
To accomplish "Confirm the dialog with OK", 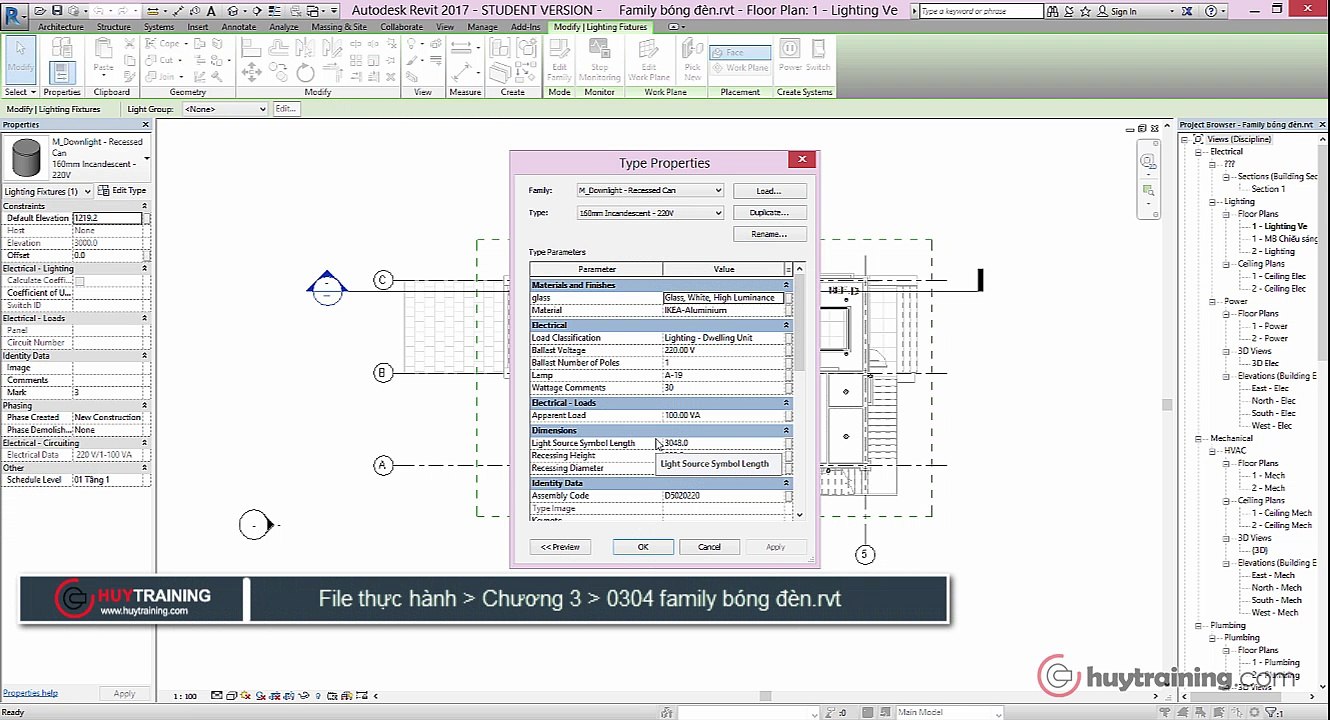I will point(643,547).
